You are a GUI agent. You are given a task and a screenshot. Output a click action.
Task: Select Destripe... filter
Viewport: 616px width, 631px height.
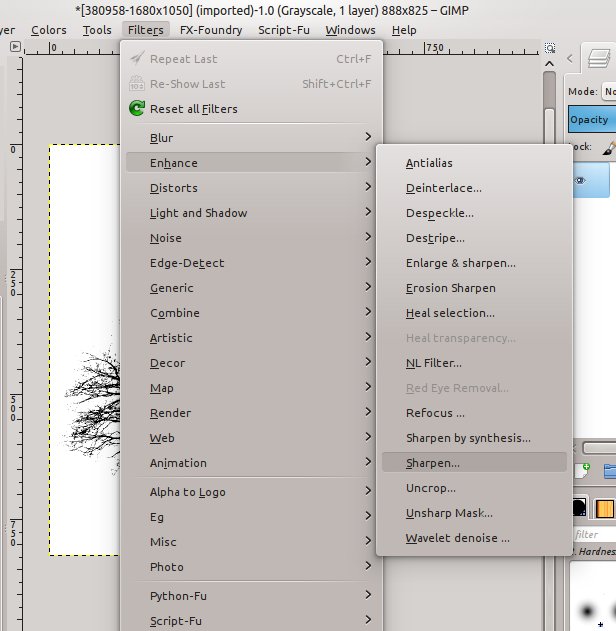coord(474,237)
